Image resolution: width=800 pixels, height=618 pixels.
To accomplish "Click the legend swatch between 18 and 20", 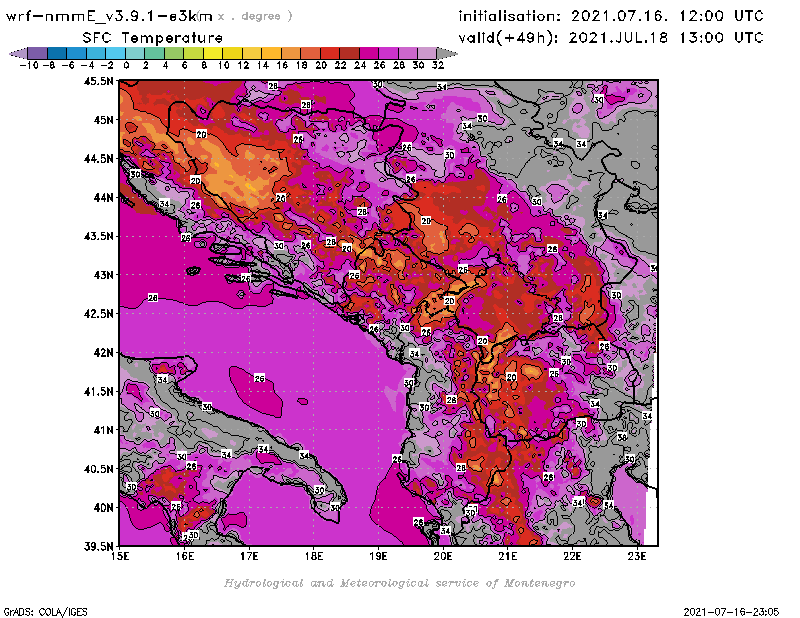I will click(x=310, y=53).
